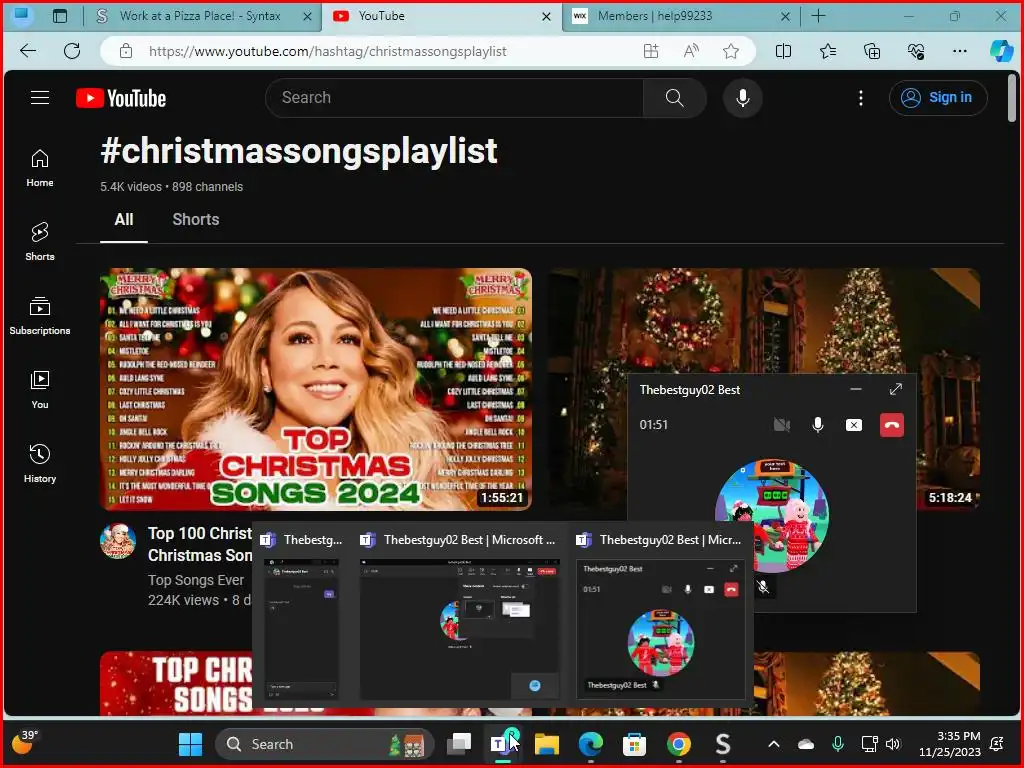1024x768 pixels.
Task: Stop sharing in Teams call window
Action: 854,425
